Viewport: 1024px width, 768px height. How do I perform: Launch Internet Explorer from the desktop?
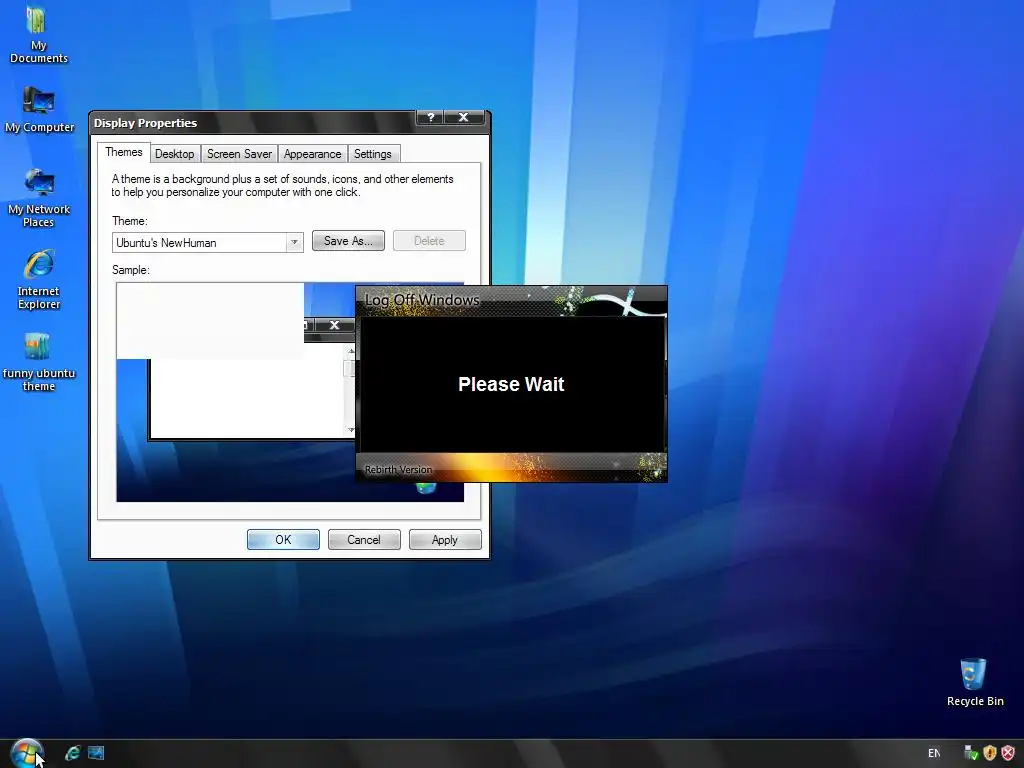pyautogui.click(x=39, y=280)
